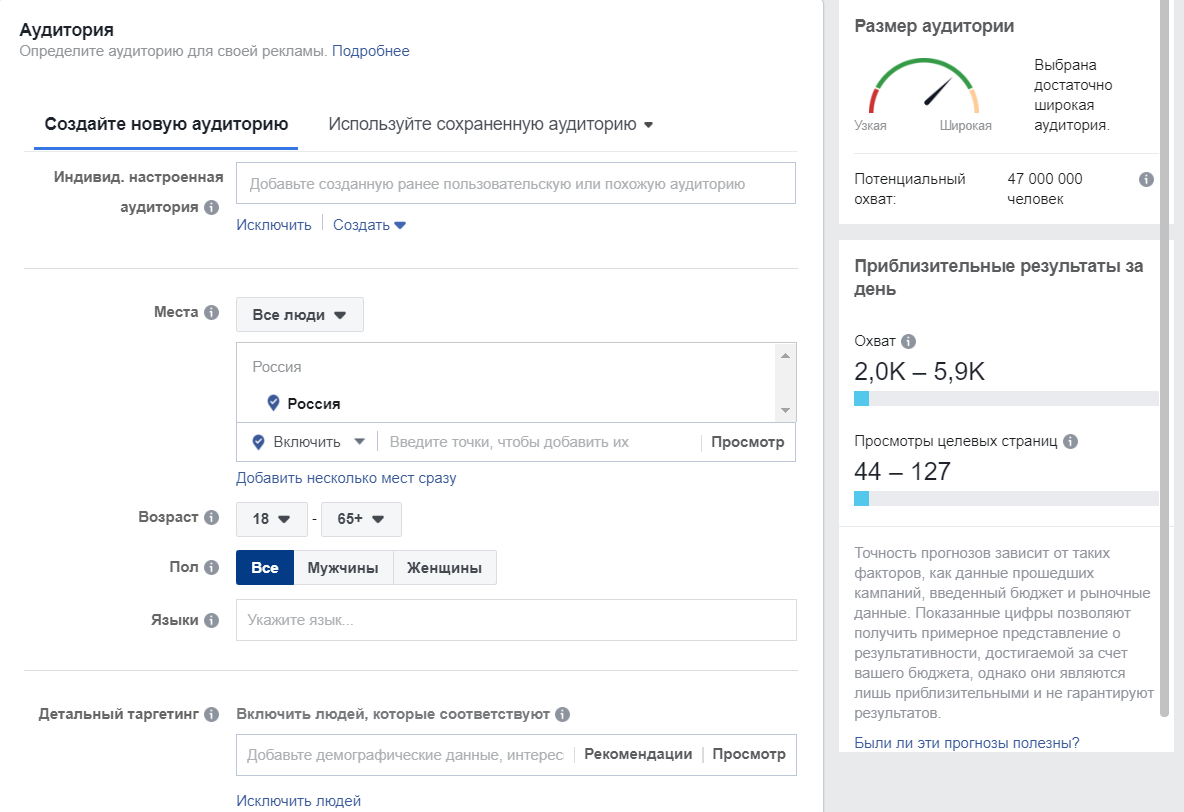Click info icon beside Языки label

click(x=211, y=620)
